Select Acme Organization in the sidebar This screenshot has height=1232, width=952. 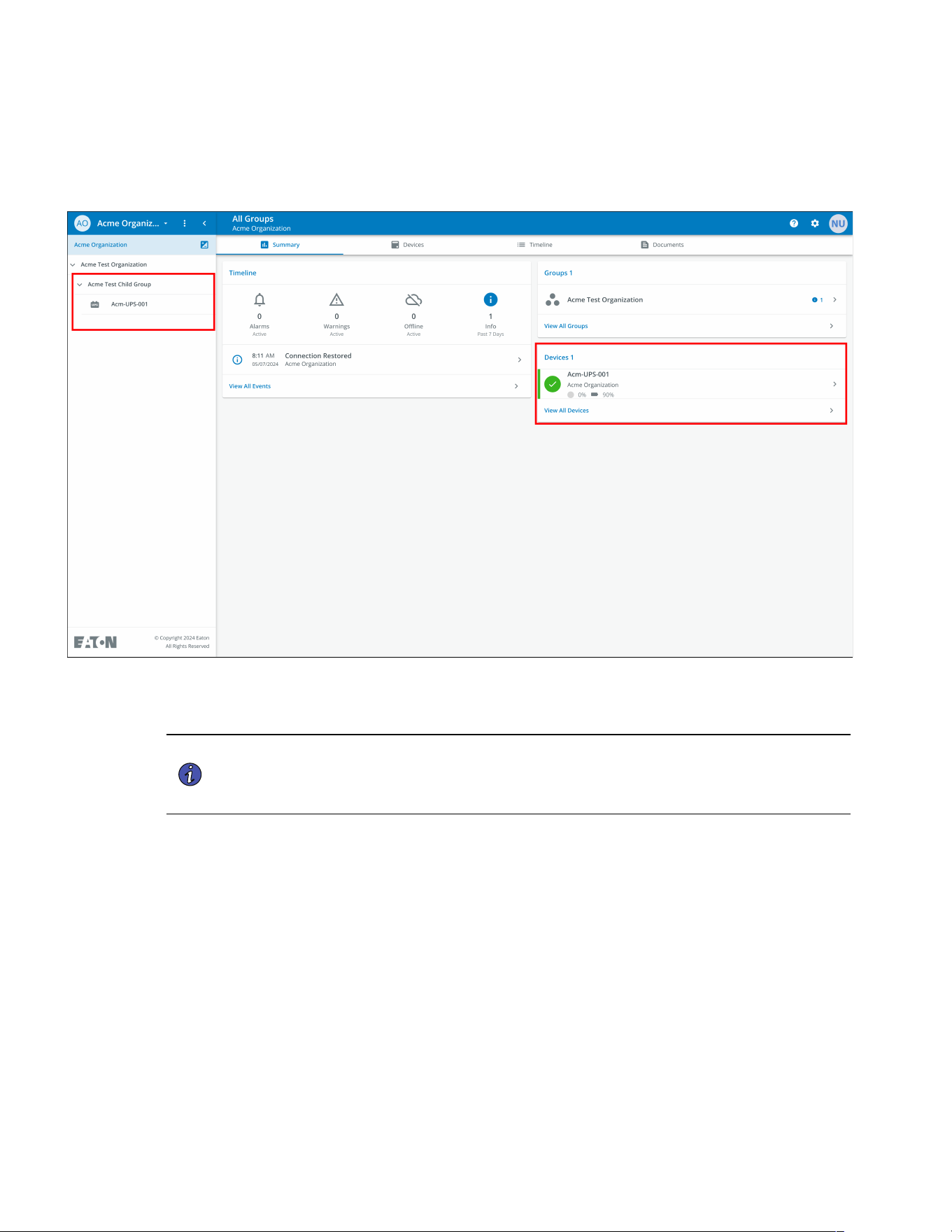(101, 245)
